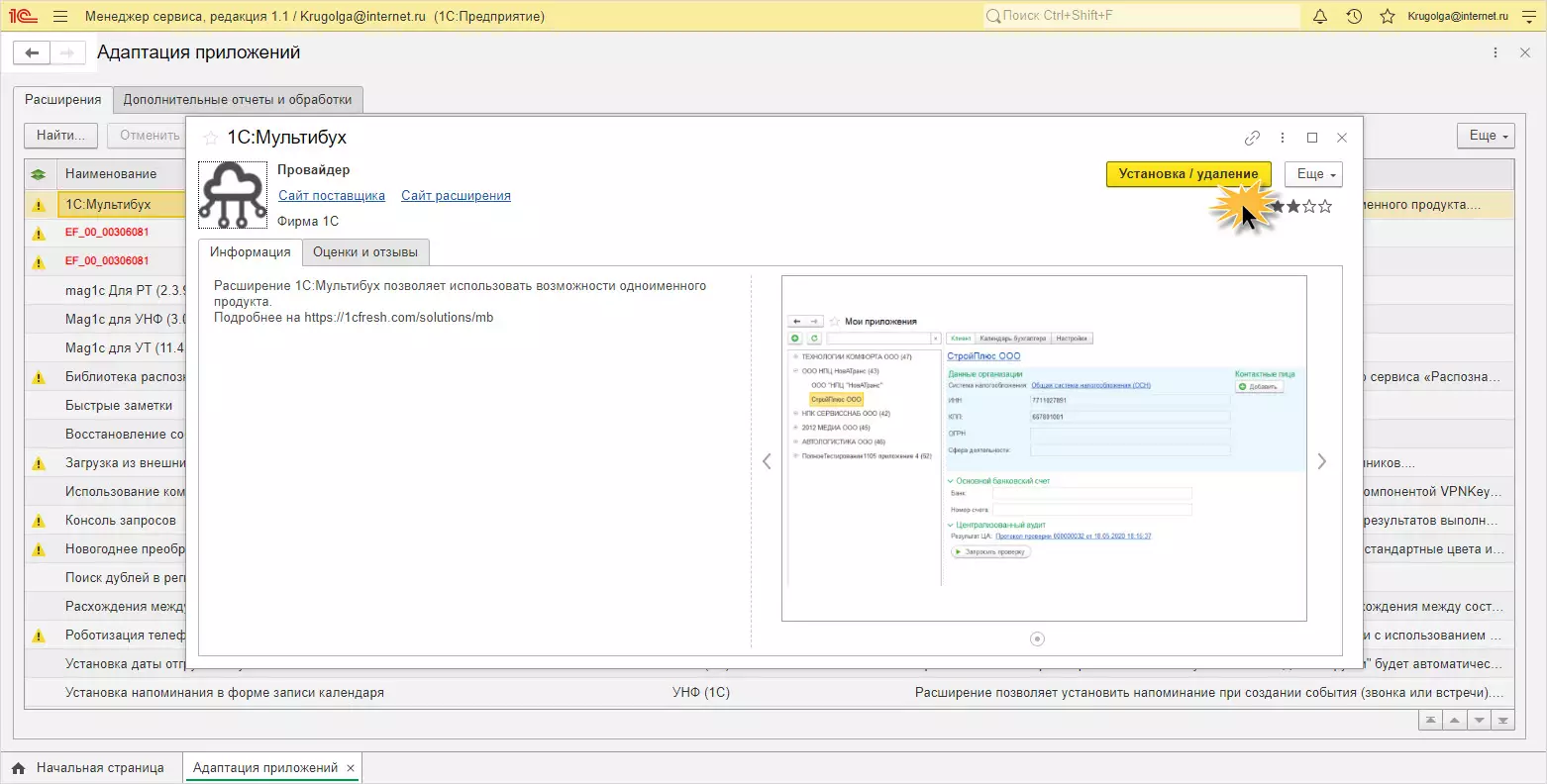Open notifications bell icon
Image resolution: width=1547 pixels, height=784 pixels.
(x=1319, y=16)
